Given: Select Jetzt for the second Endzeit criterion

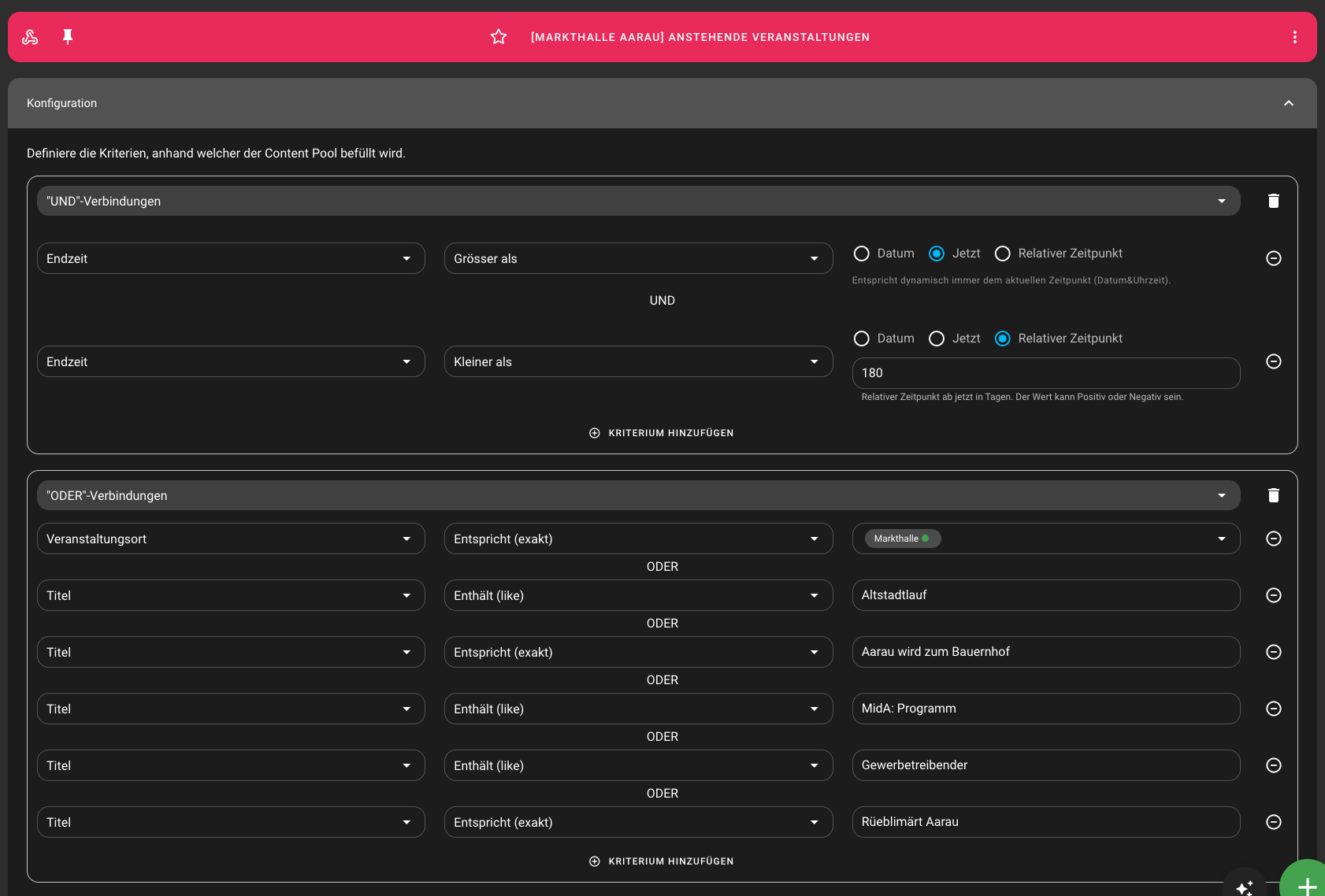Looking at the screenshot, I should [937, 338].
